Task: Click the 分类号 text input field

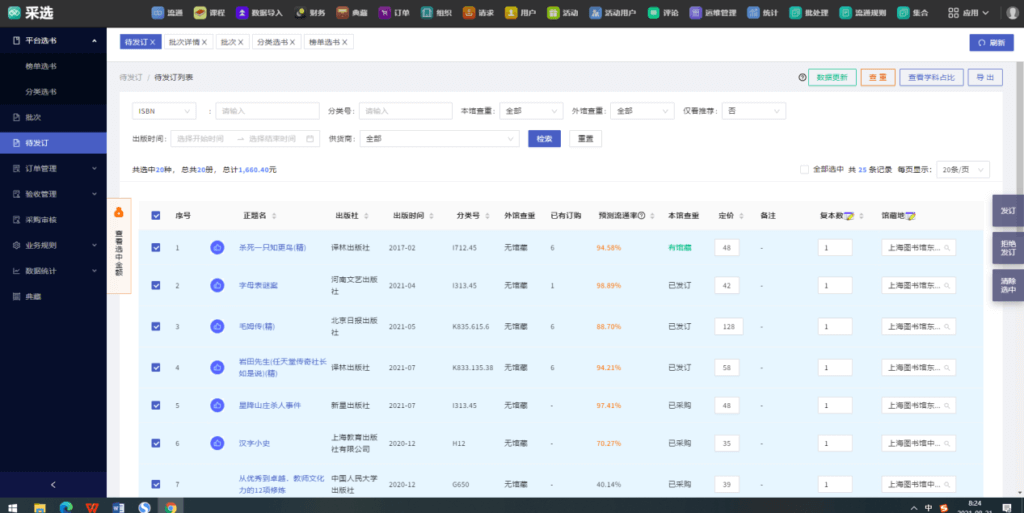Action: tap(405, 111)
